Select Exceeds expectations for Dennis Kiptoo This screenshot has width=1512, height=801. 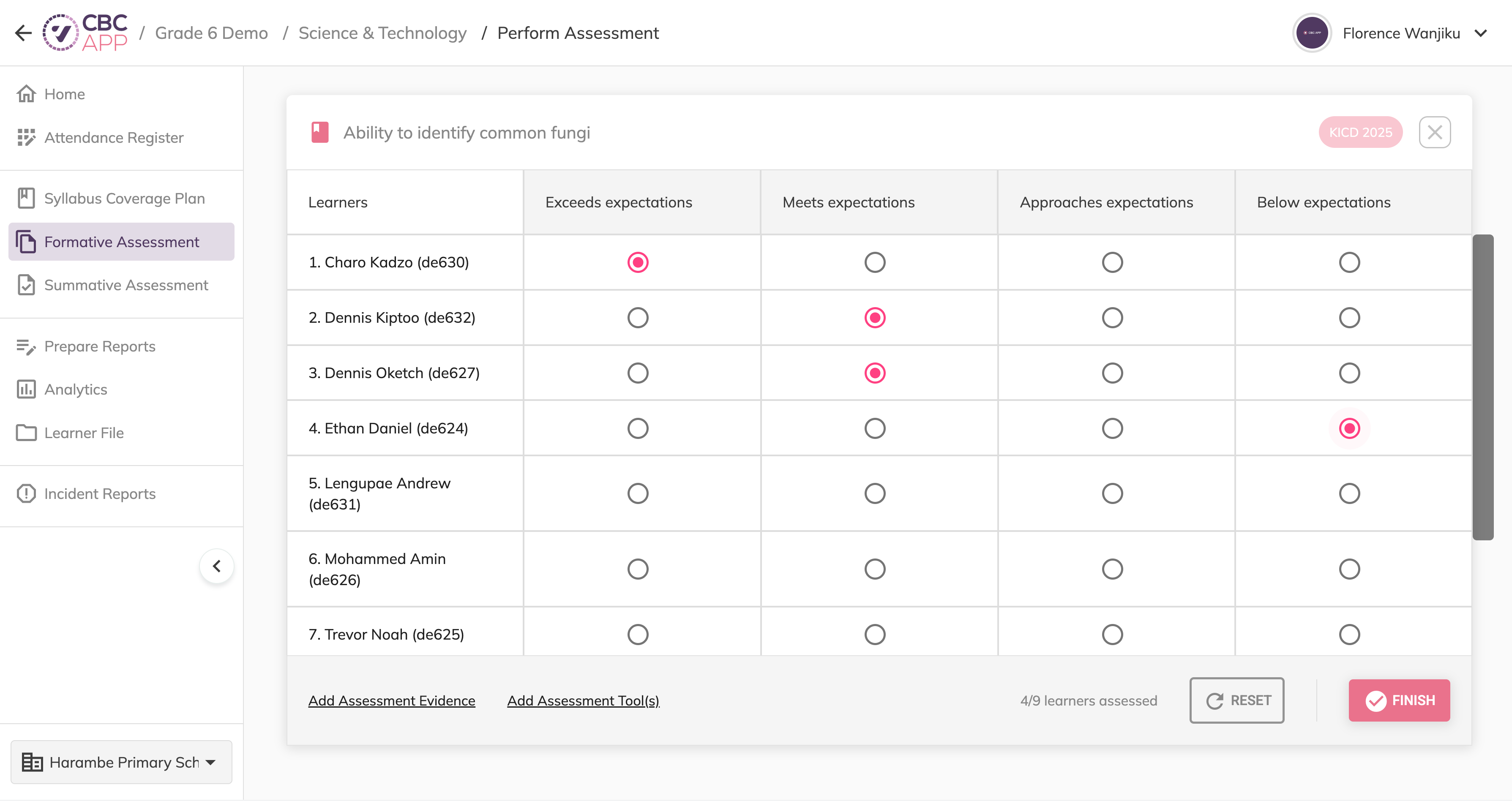[637, 317]
